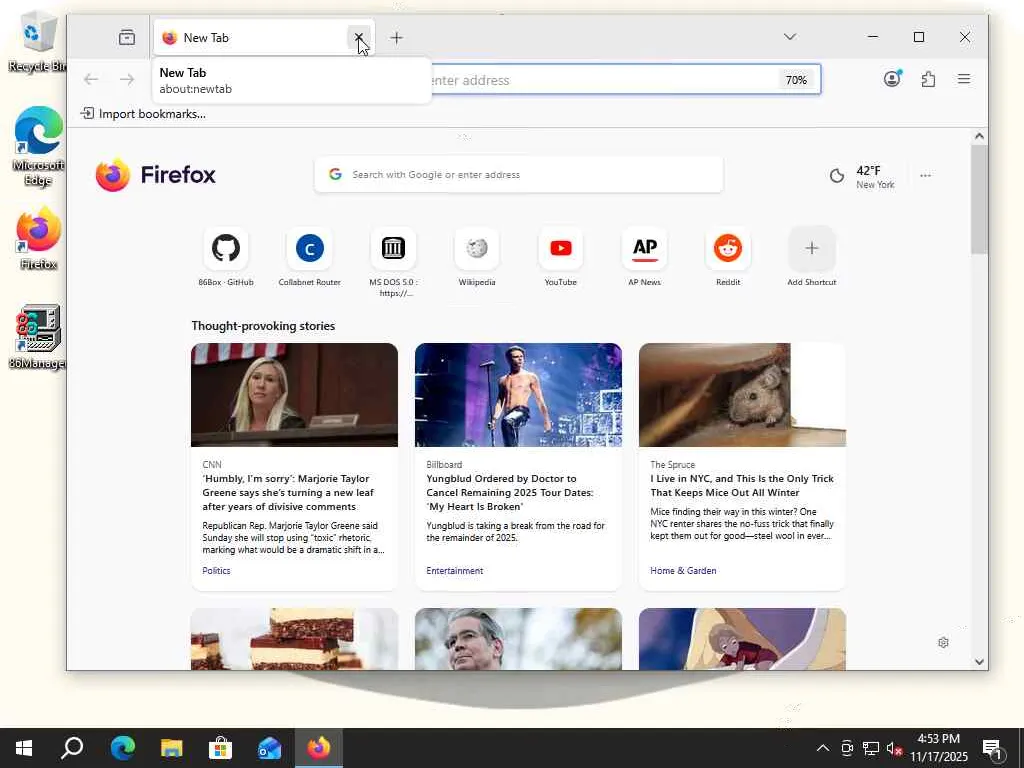Screen dimensions: 1024x768
Task: Click Import bookmarks link
Action: click(x=143, y=114)
